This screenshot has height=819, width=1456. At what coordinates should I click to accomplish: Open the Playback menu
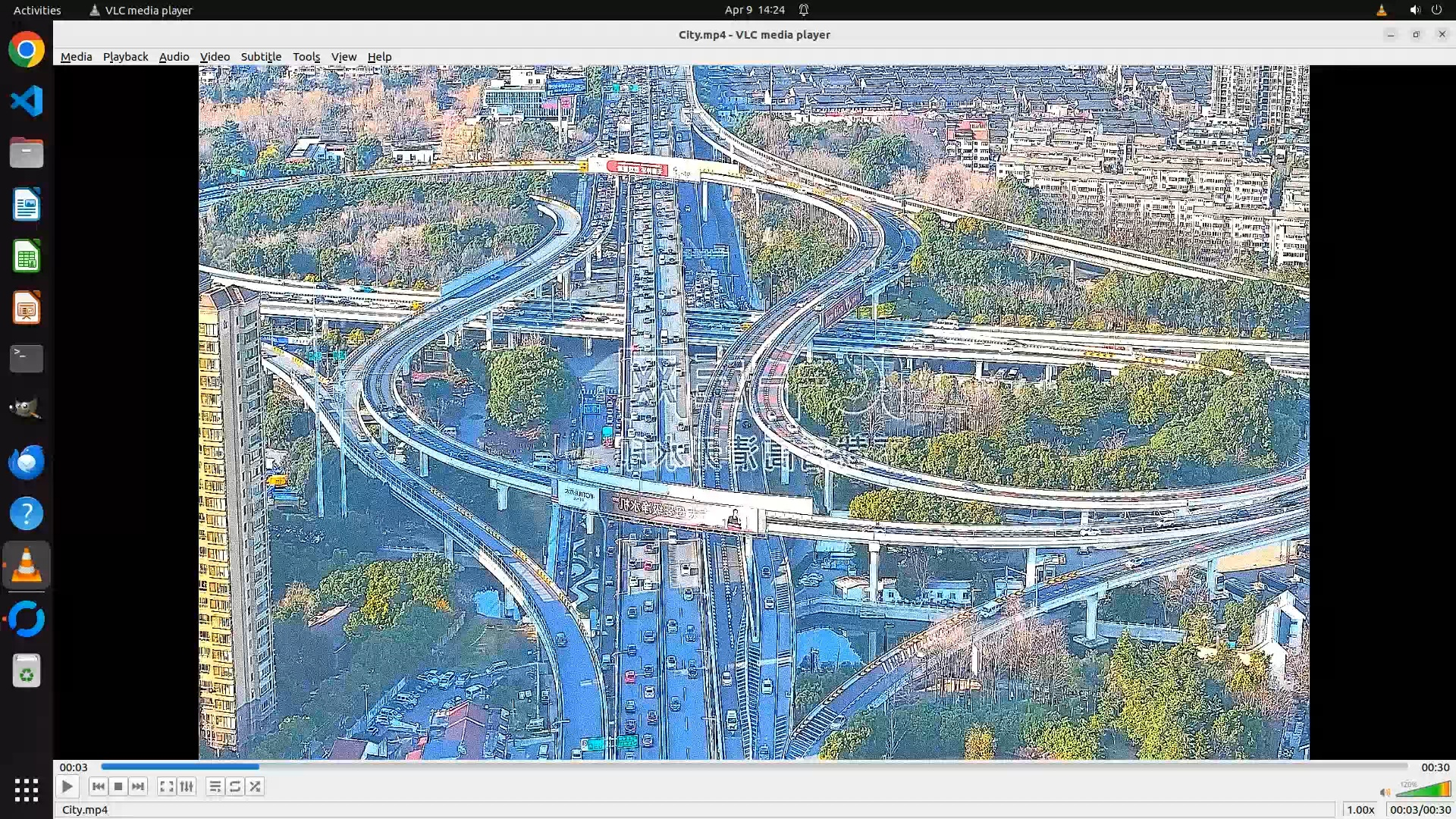point(125,57)
